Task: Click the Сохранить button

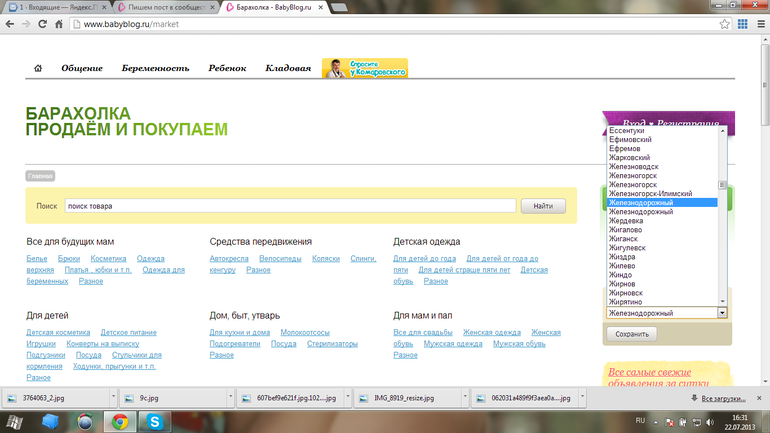Action: click(x=632, y=334)
